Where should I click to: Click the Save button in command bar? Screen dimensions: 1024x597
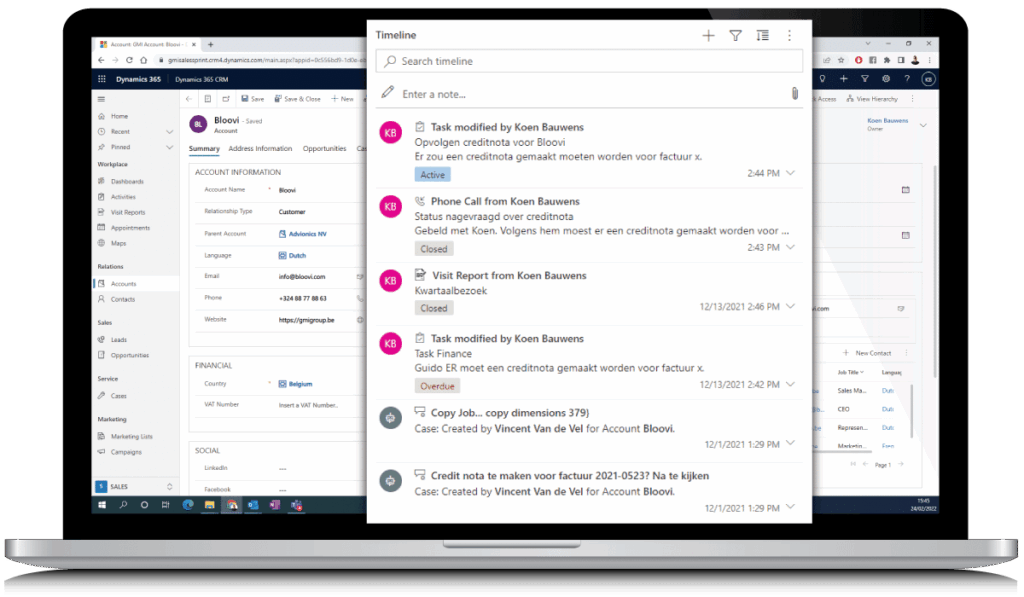252,99
